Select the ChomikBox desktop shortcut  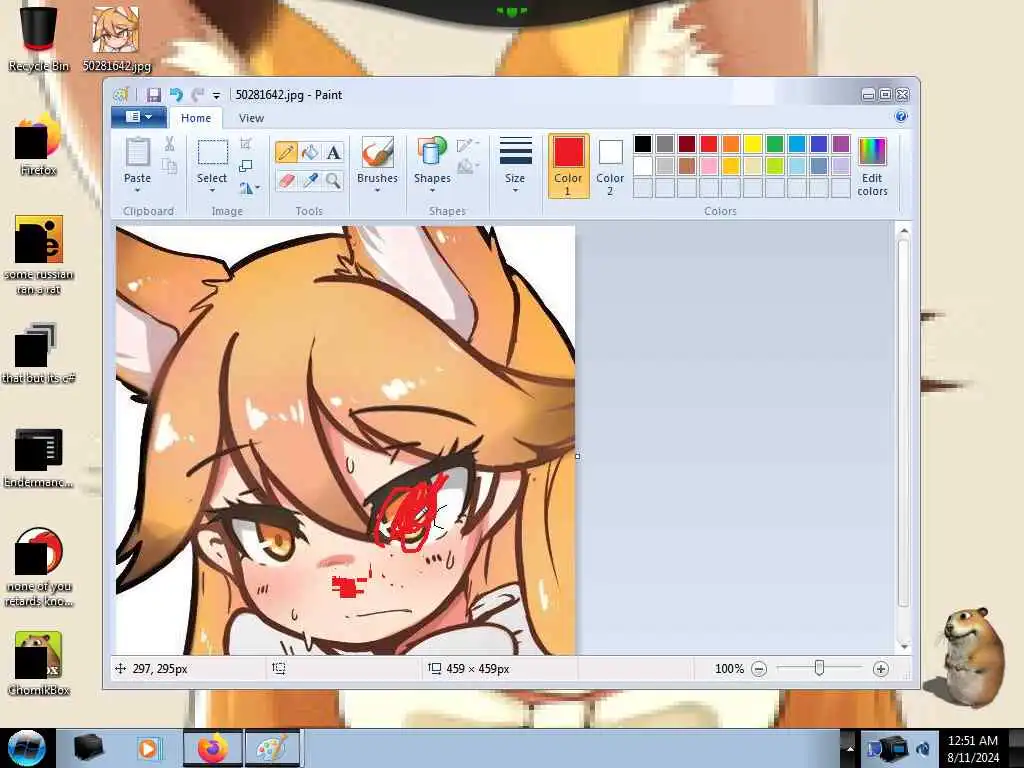[39, 663]
